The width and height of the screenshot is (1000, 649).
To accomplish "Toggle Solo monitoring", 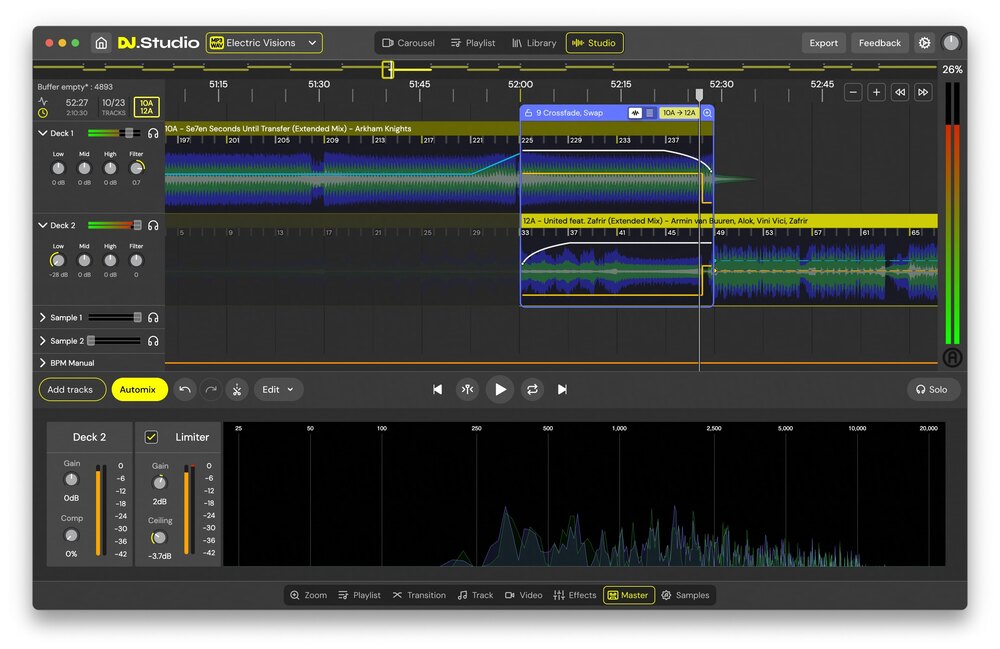I will click(x=932, y=389).
